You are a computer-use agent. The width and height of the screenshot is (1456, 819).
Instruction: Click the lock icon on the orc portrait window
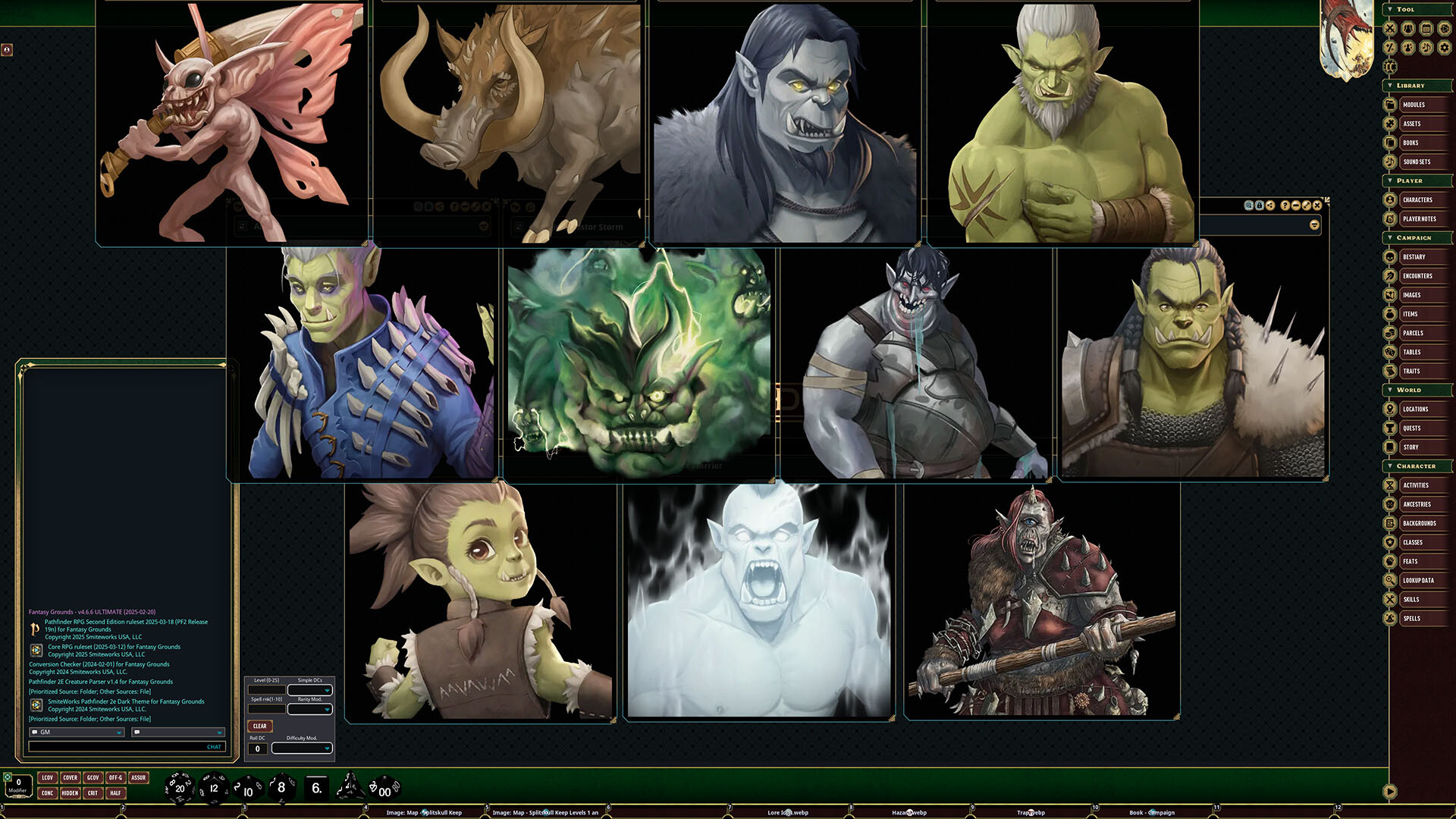point(1260,206)
